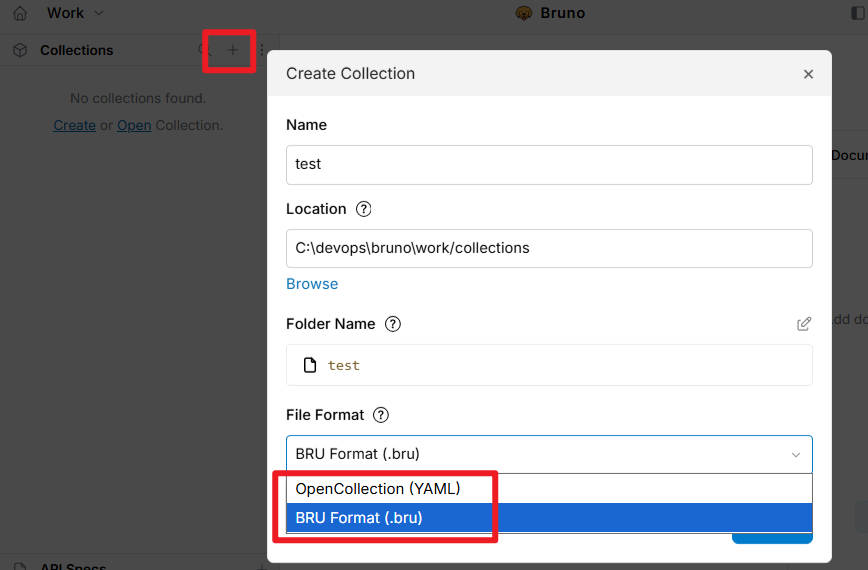The width and height of the screenshot is (868, 570).
Task: Click the Location help question mark icon
Action: click(x=364, y=209)
